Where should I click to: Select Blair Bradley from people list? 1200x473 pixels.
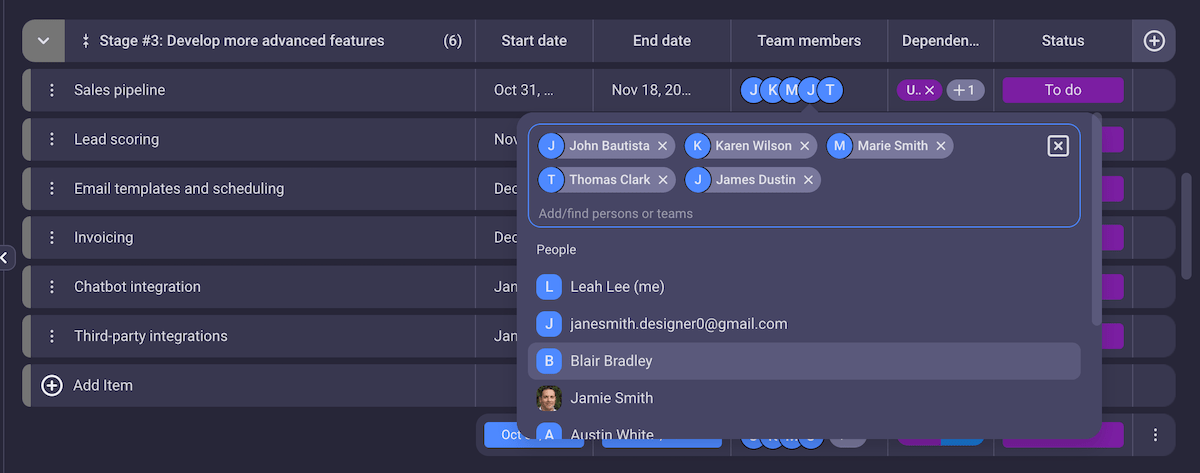pos(804,361)
